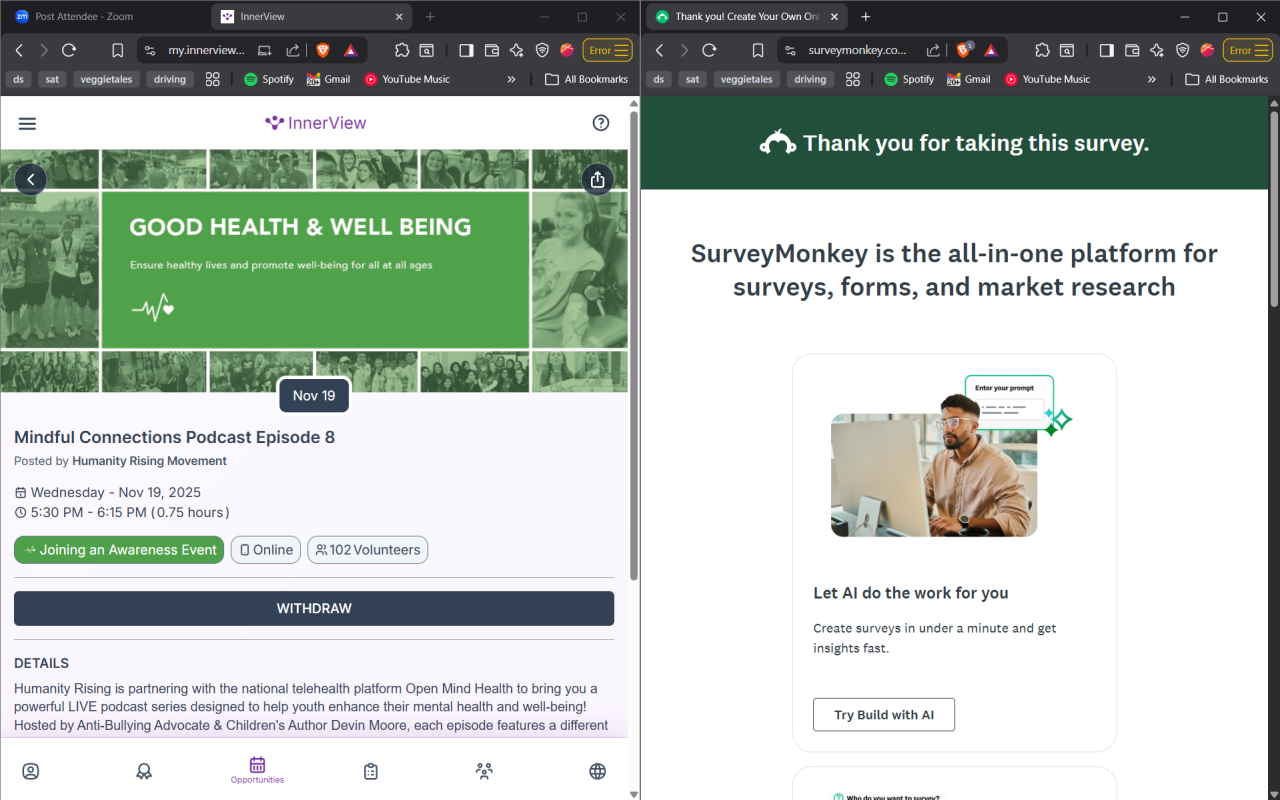Click the SurveyMonkey logo in the green header
The image size is (1280, 800).
pyautogui.click(x=778, y=143)
